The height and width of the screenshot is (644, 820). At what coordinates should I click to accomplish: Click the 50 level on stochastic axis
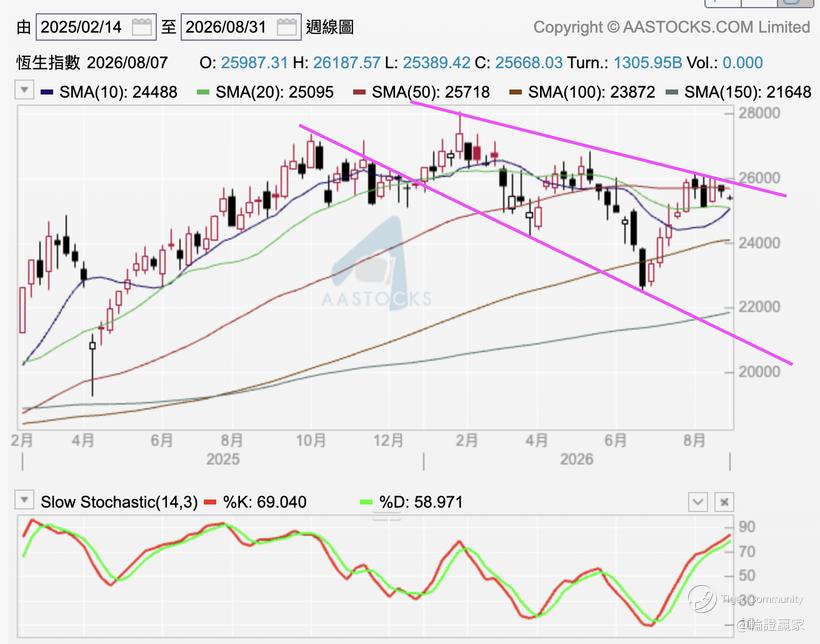click(x=747, y=575)
